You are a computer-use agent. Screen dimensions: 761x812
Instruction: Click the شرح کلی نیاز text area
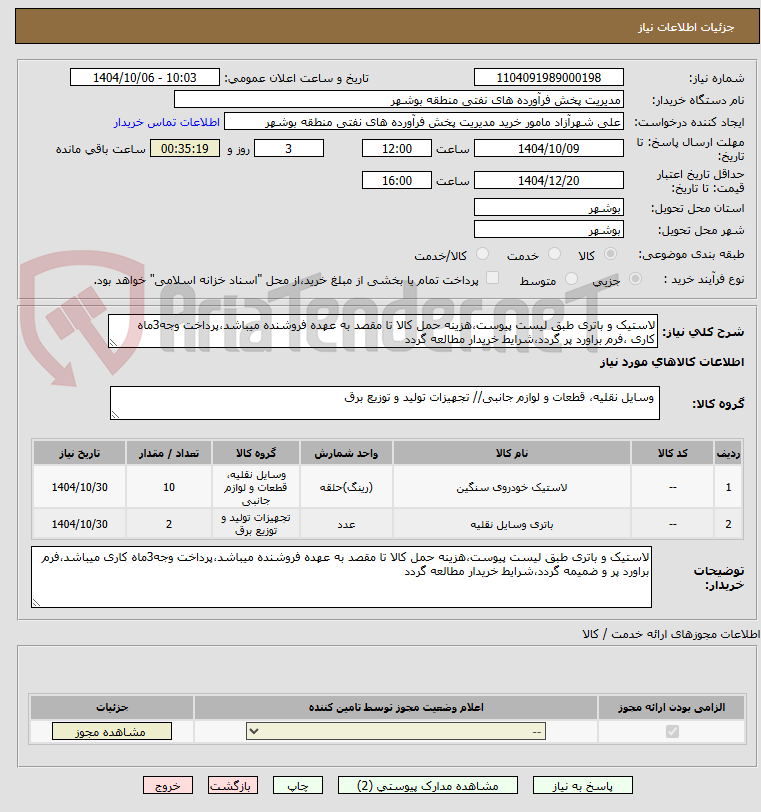(x=383, y=331)
